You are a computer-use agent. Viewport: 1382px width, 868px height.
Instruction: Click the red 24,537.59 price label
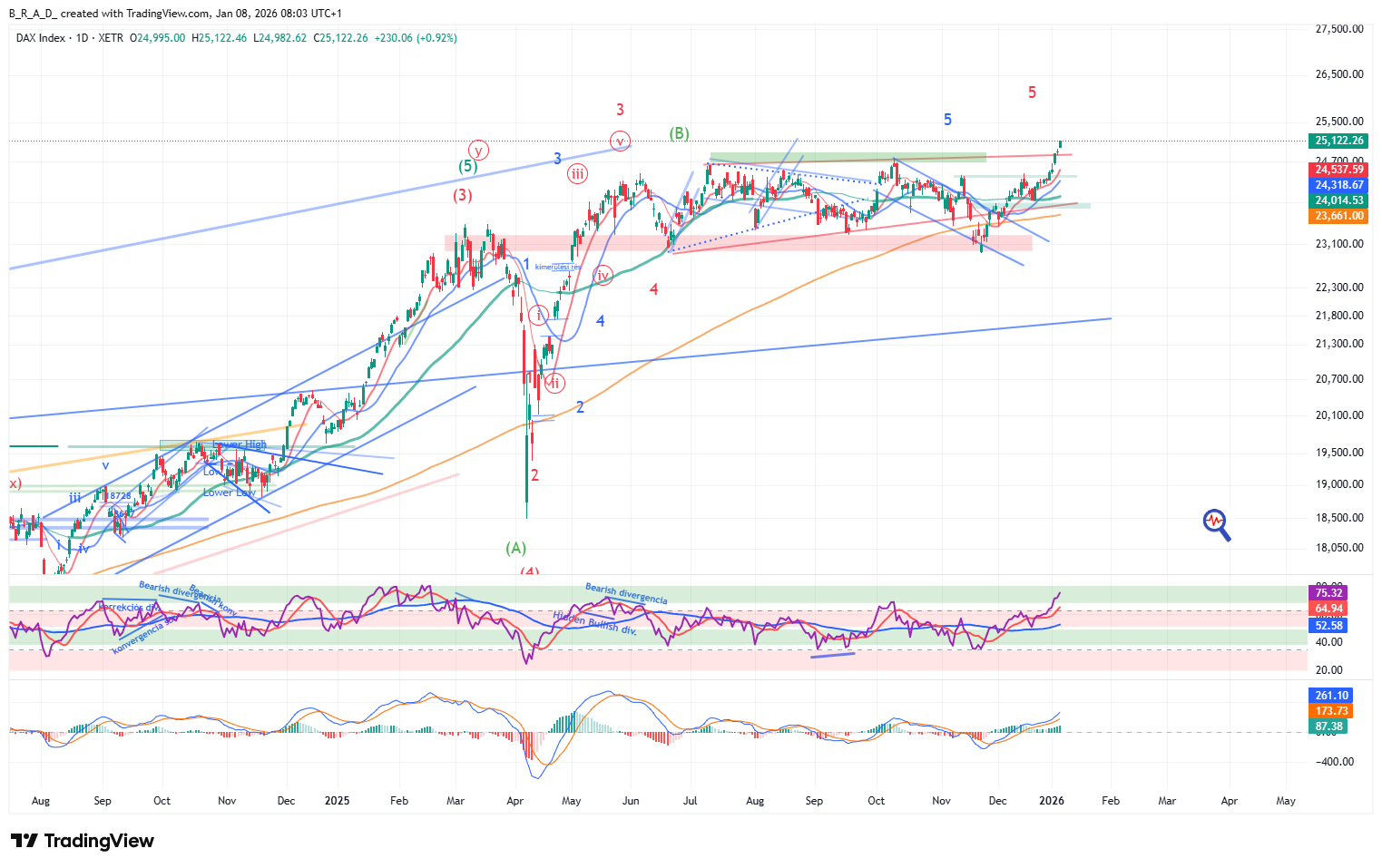(1338, 170)
